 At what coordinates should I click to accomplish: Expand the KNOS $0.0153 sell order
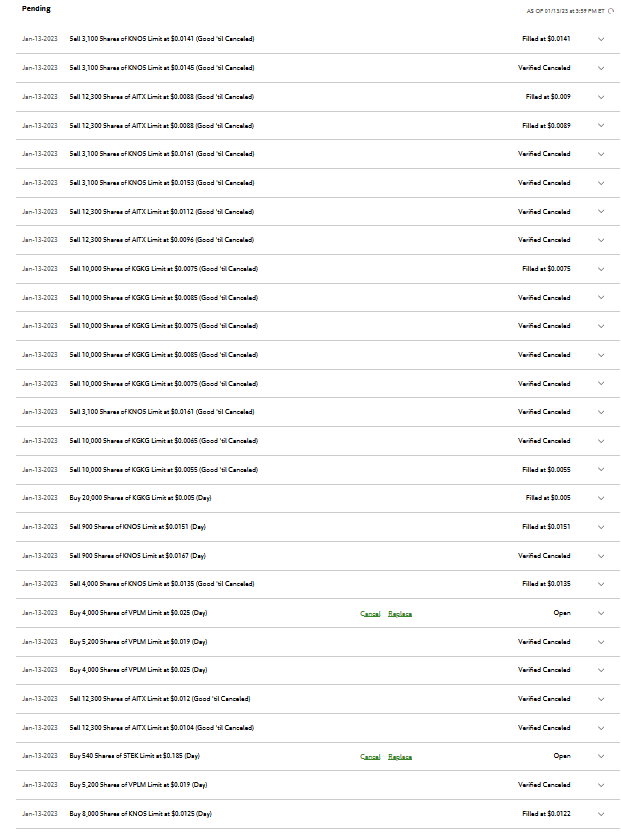601,183
